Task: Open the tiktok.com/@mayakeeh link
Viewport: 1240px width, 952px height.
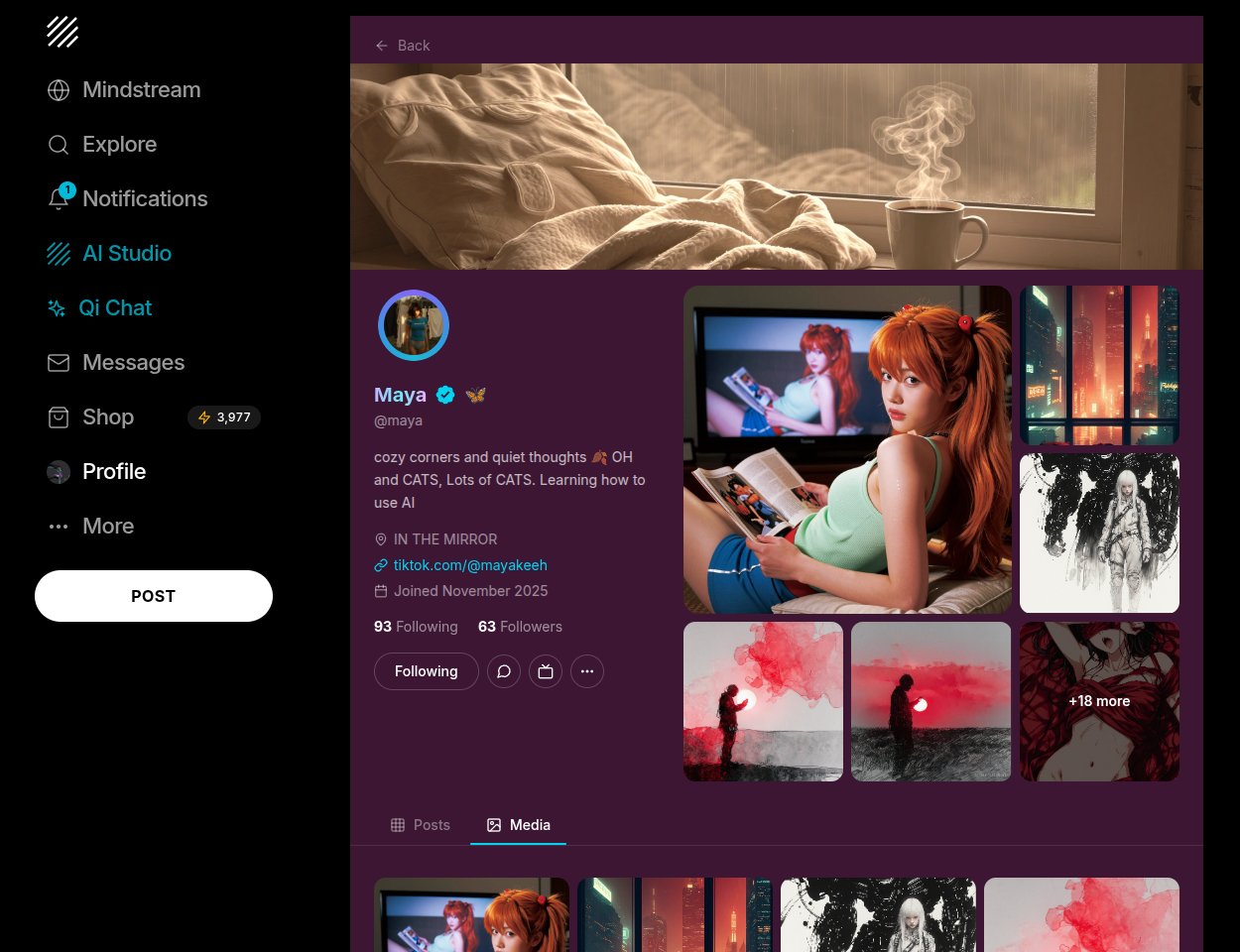Action: 470,565
